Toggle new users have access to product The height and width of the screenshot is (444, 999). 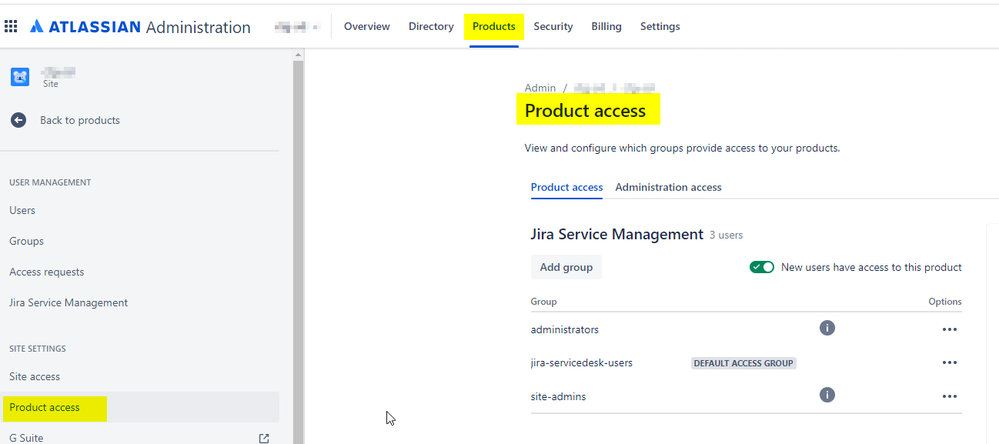pos(761,267)
